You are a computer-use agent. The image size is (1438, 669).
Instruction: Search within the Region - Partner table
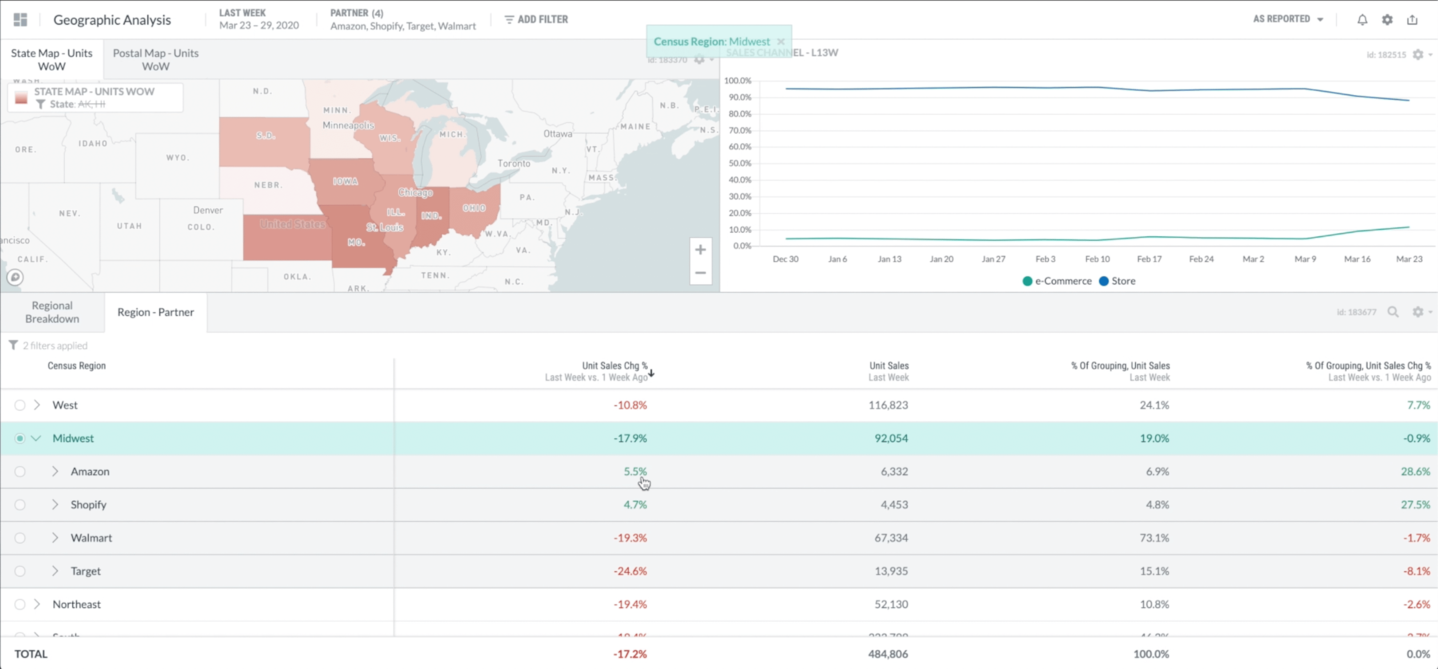click(x=1393, y=312)
